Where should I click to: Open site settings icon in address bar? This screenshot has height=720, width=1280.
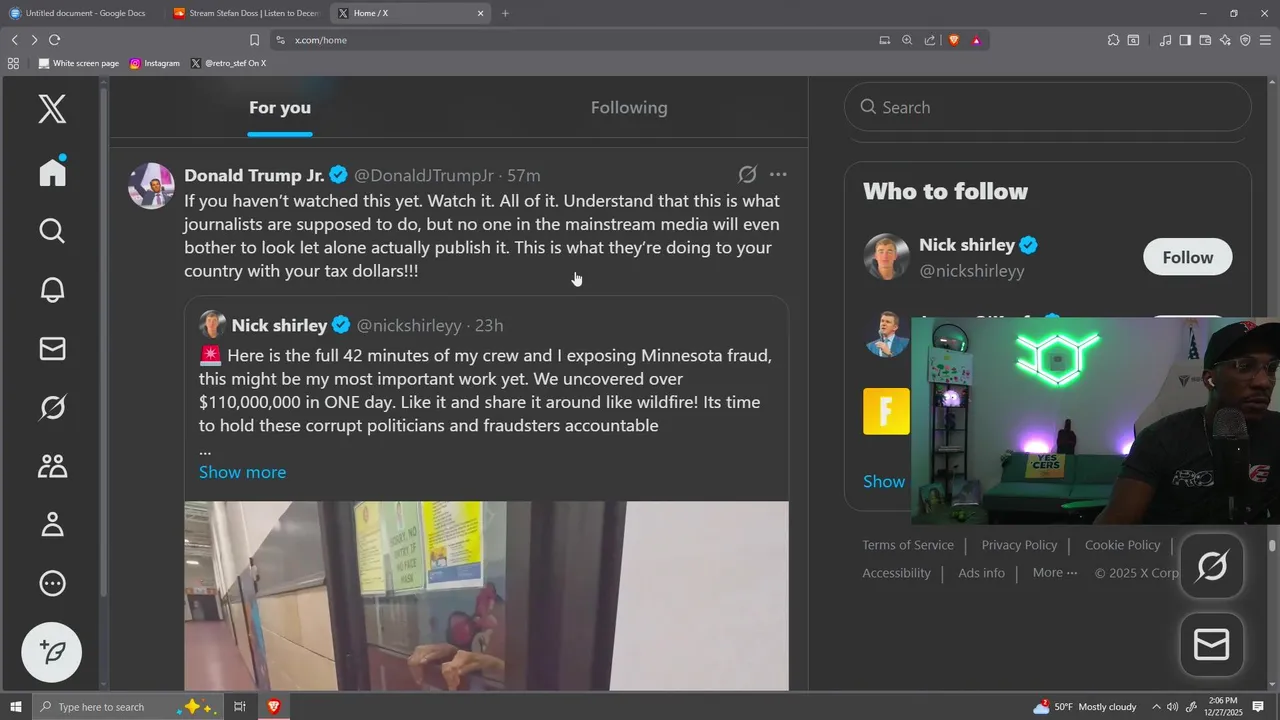click(x=280, y=40)
